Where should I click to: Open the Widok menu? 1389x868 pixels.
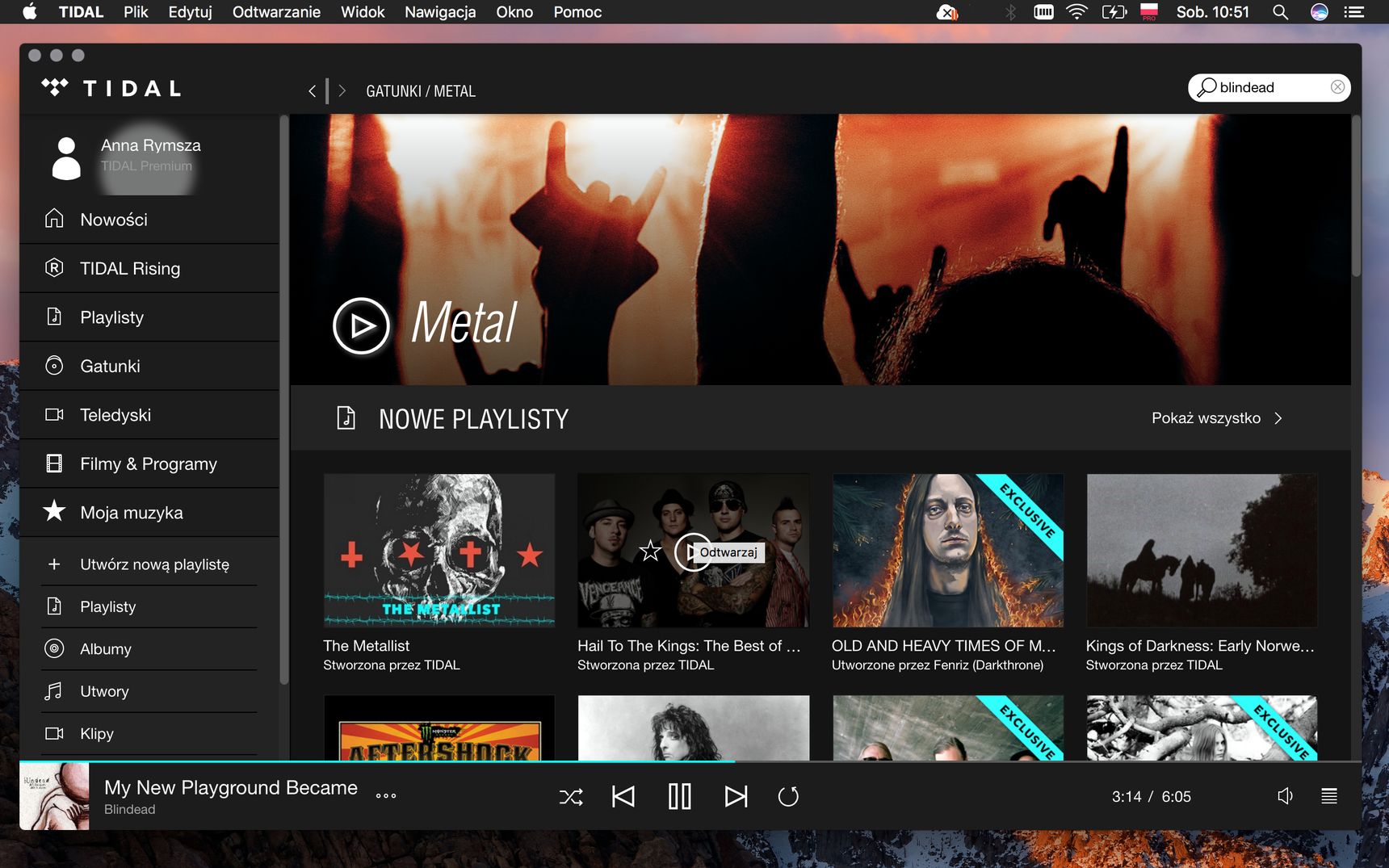point(363,12)
